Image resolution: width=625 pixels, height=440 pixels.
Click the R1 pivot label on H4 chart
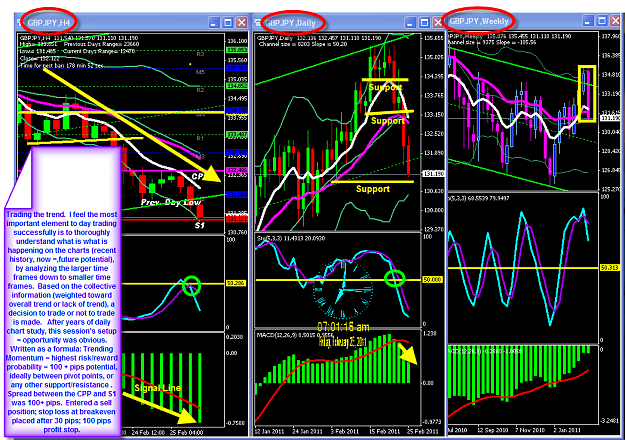click(x=200, y=138)
